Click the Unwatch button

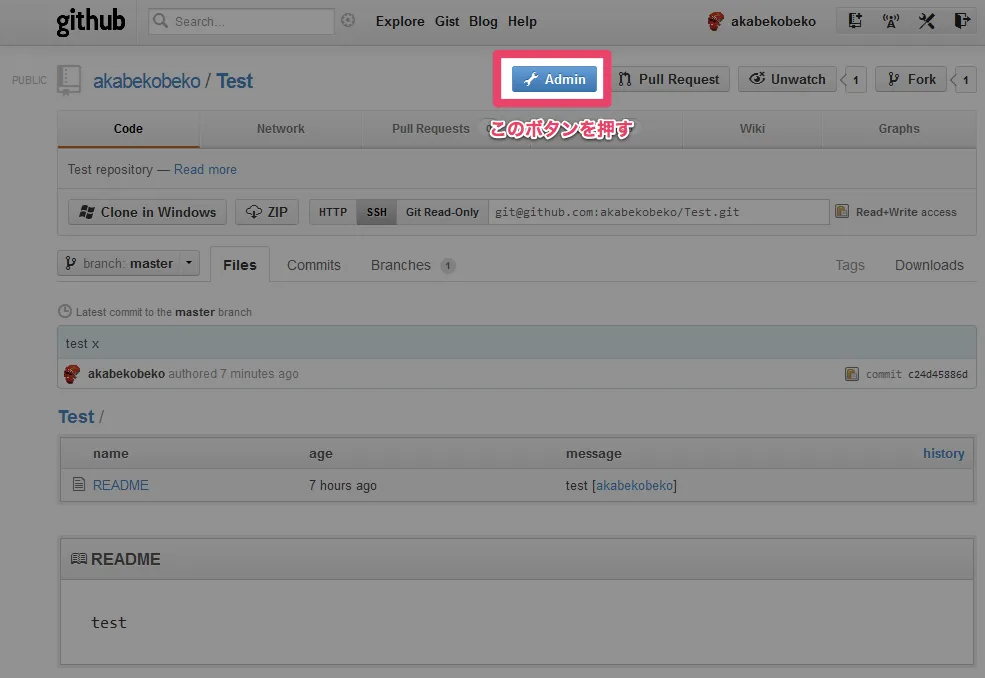pyautogui.click(x=788, y=79)
